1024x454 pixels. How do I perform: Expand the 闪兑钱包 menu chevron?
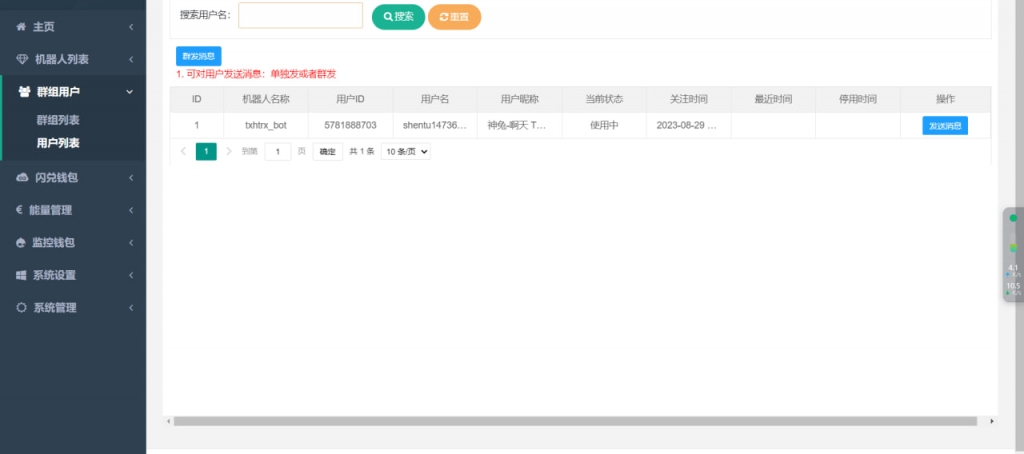(131, 178)
